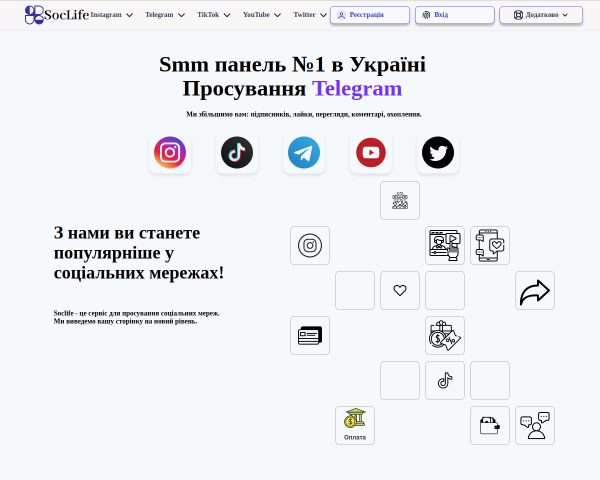Open the blue Telegram paper-plane icon
The width and height of the screenshot is (600, 480).
pyautogui.click(x=304, y=152)
